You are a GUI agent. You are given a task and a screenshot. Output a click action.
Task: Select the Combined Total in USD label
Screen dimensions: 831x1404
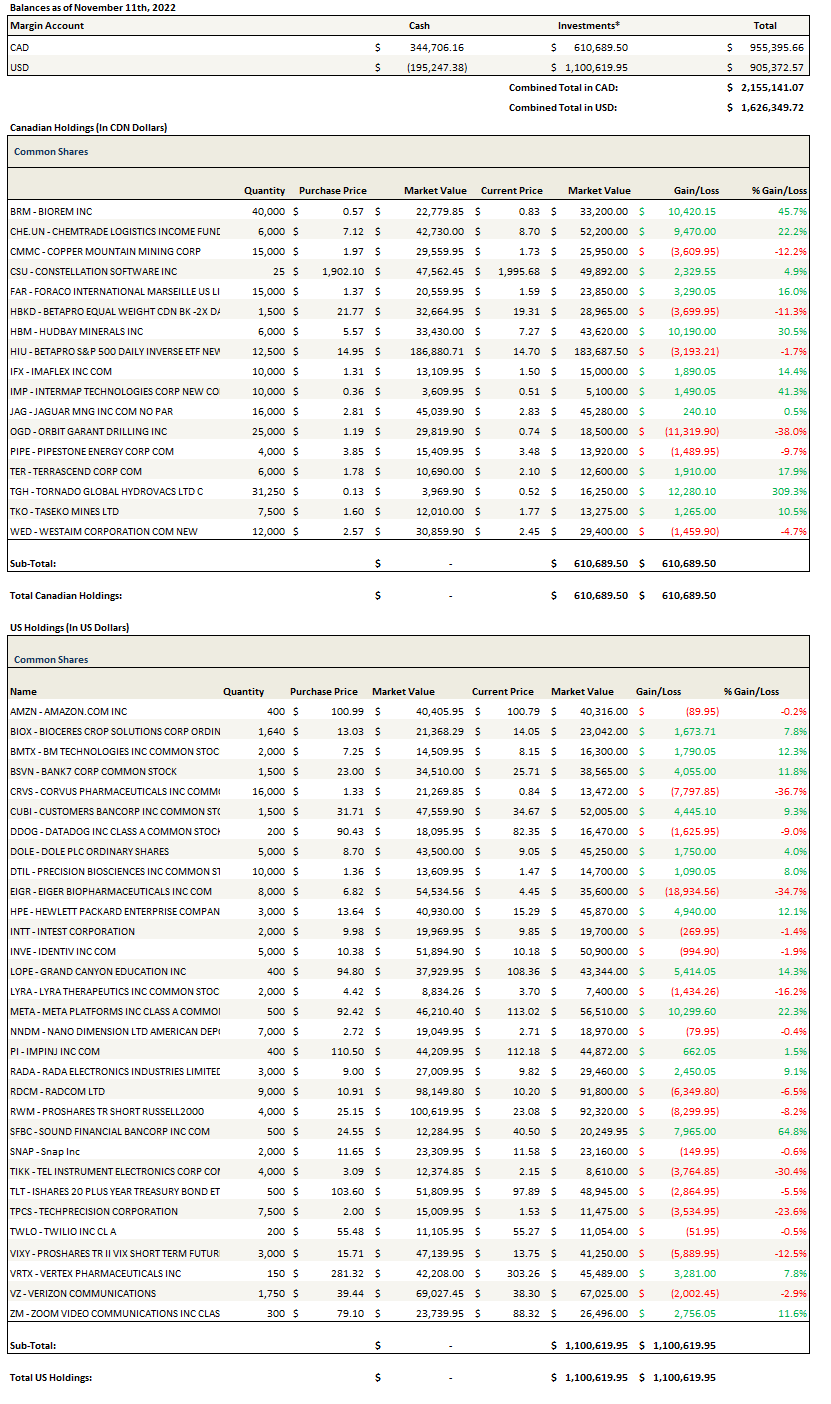pyautogui.click(x=563, y=107)
